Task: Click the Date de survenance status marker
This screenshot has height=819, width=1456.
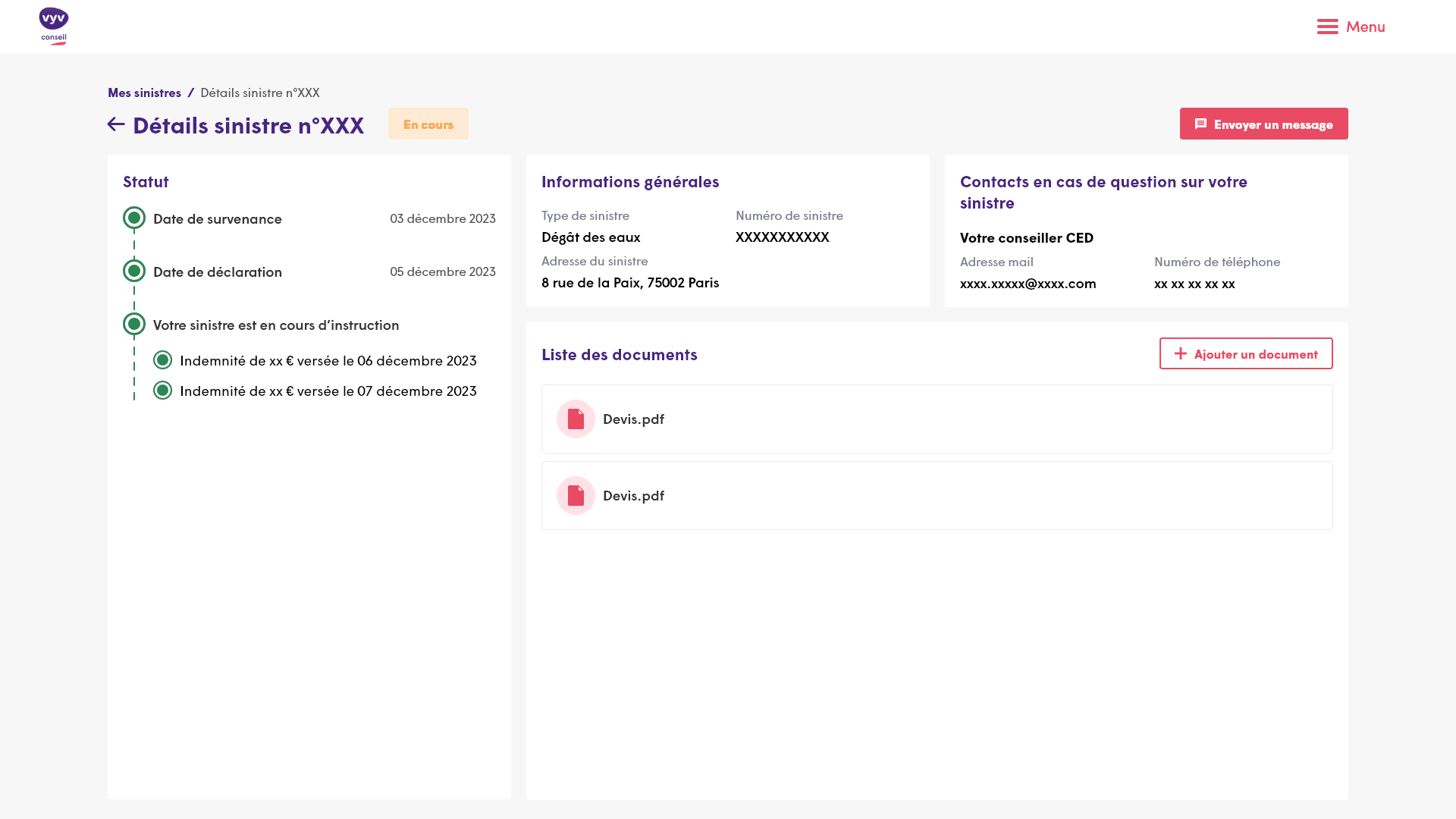Action: (134, 218)
